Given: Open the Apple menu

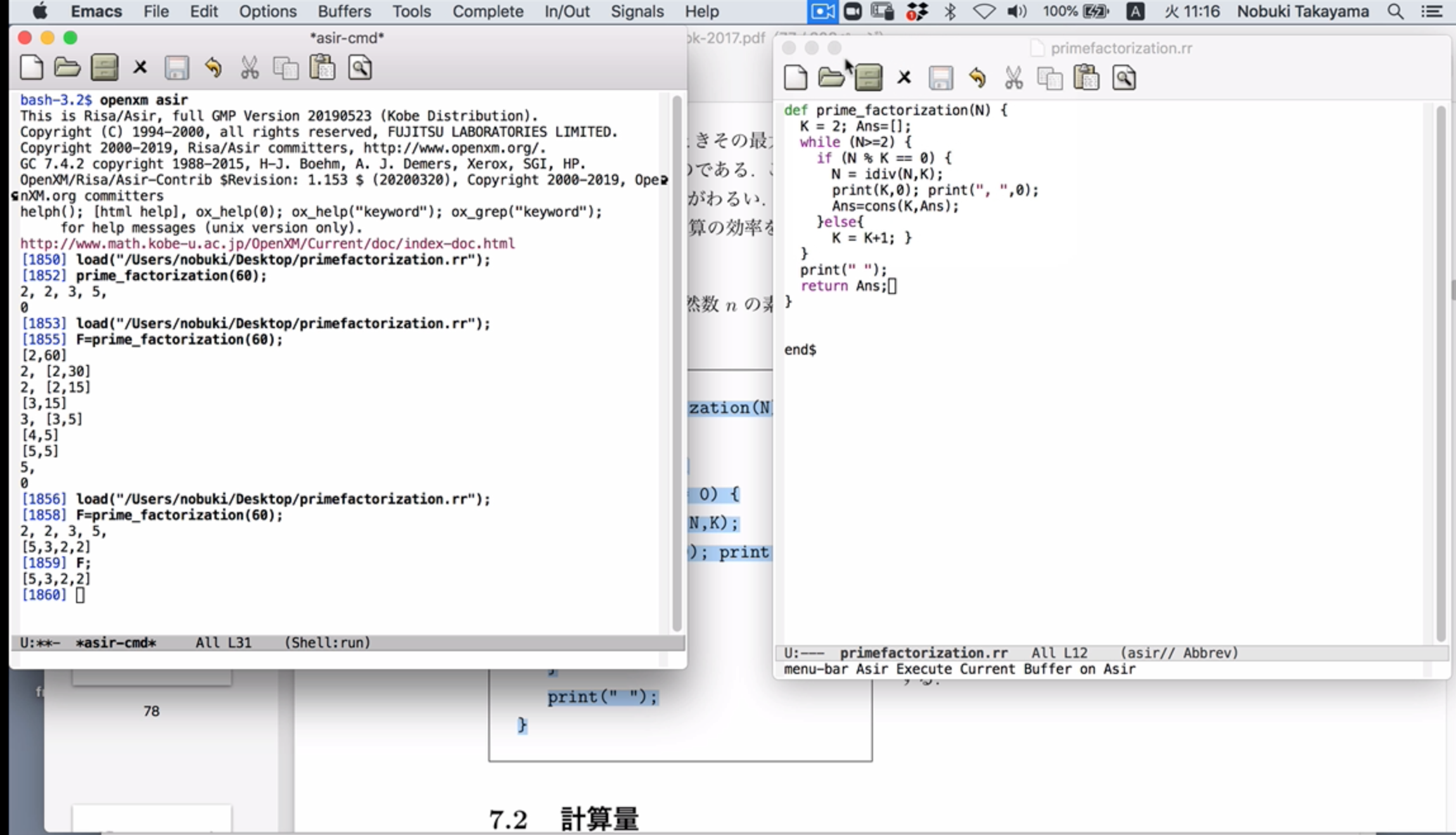Looking at the screenshot, I should [x=39, y=11].
